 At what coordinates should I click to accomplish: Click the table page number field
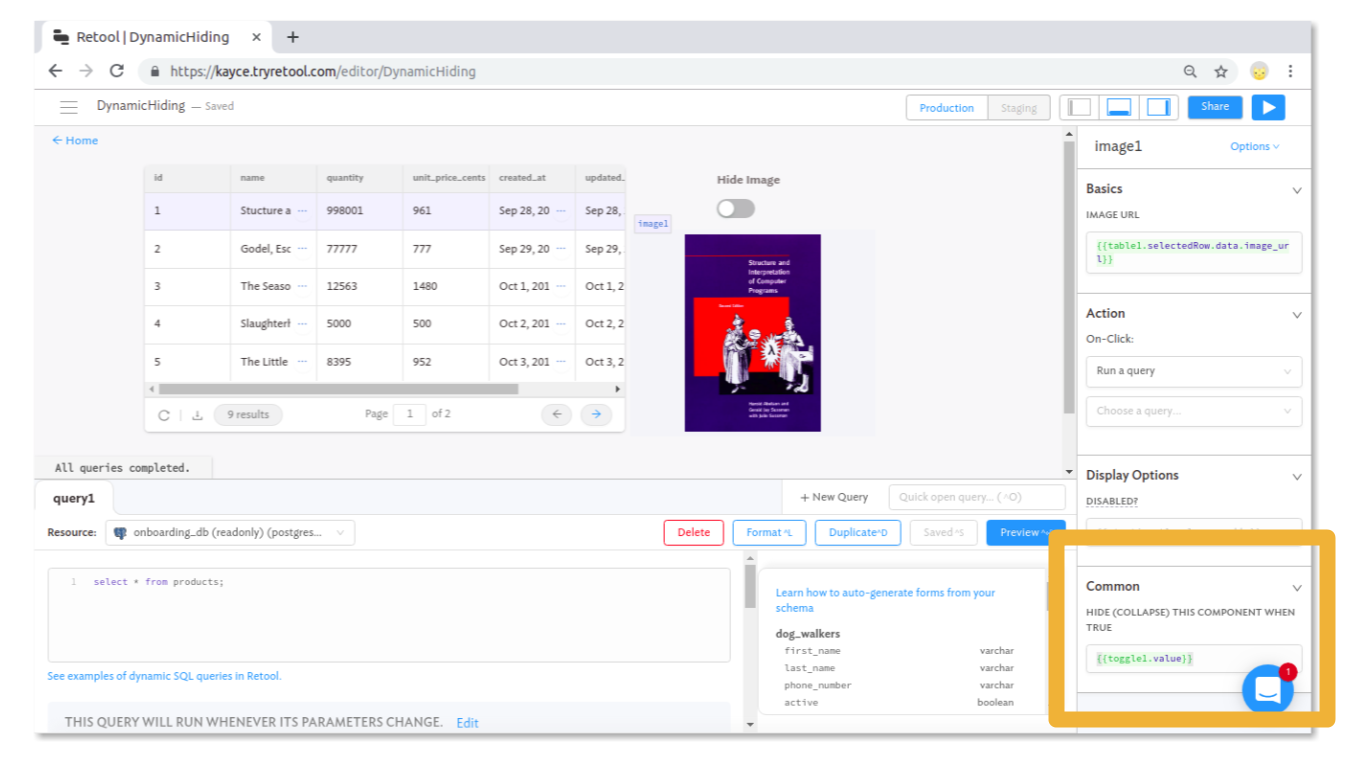[x=410, y=414]
